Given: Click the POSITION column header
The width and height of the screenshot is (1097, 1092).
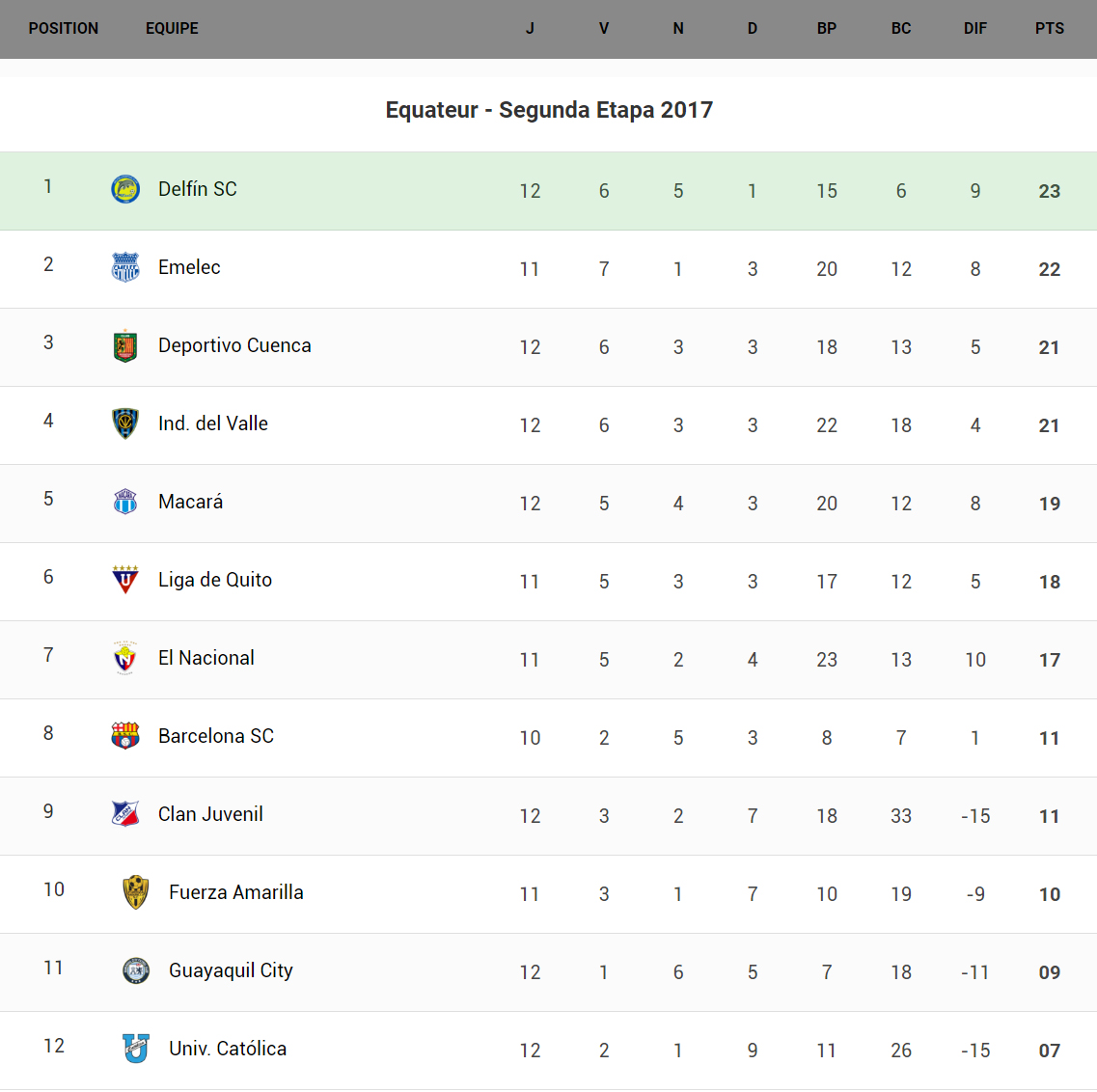Looking at the screenshot, I should [64, 29].
